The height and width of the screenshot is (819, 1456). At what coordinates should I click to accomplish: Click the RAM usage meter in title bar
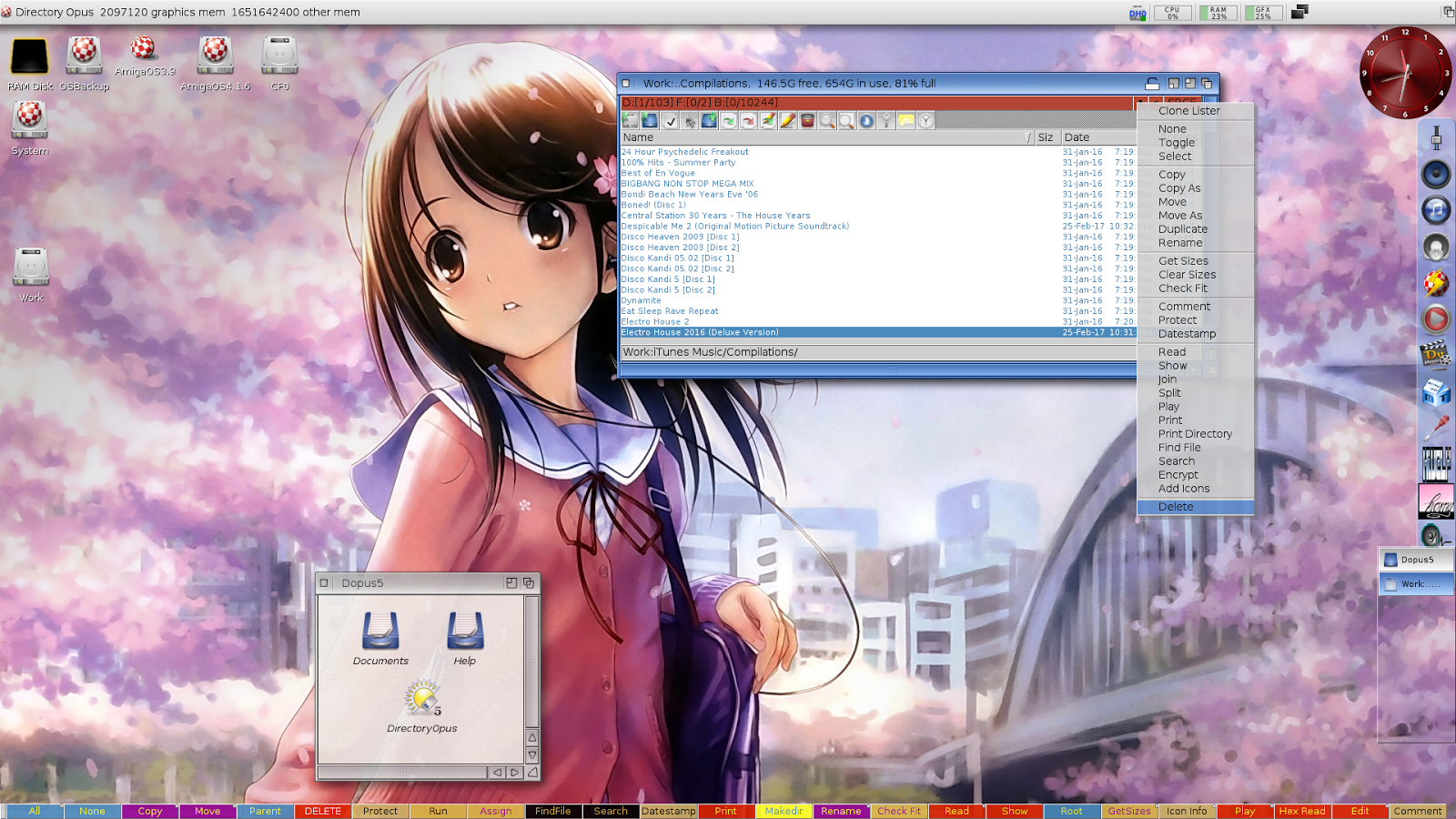(1218, 13)
